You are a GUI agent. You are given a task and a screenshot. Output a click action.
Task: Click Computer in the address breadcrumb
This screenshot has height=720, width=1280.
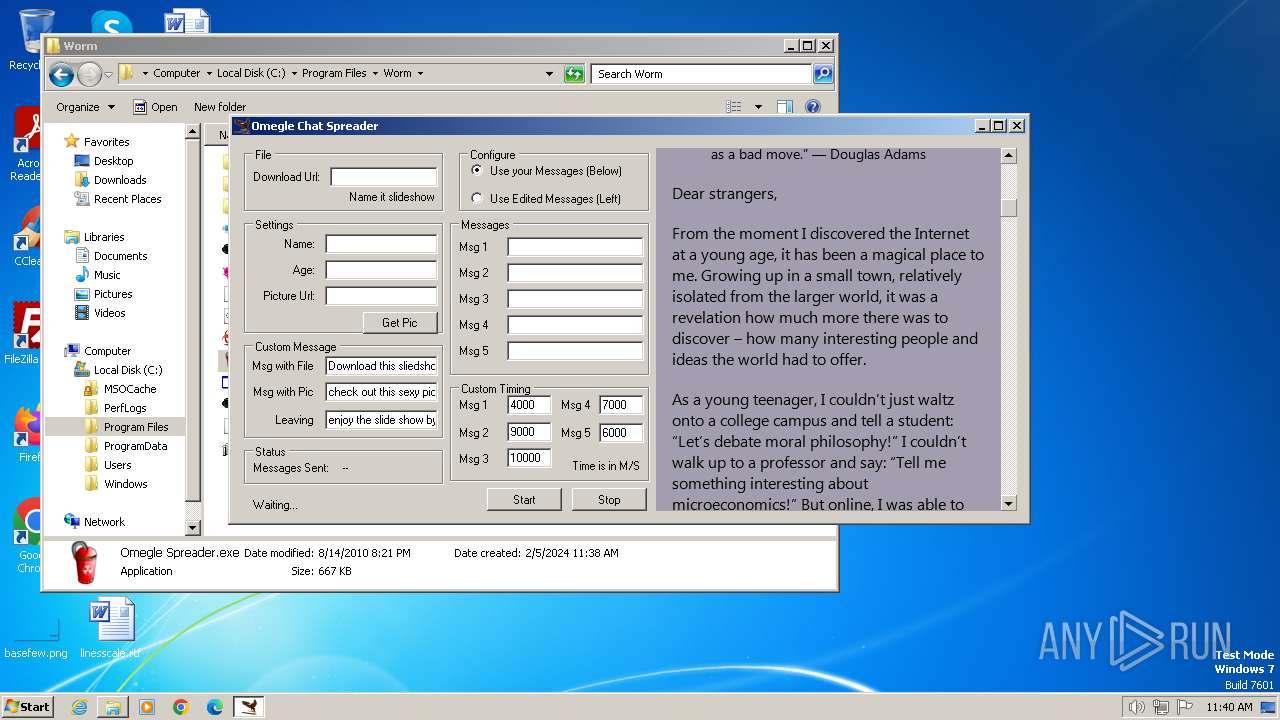(177, 74)
